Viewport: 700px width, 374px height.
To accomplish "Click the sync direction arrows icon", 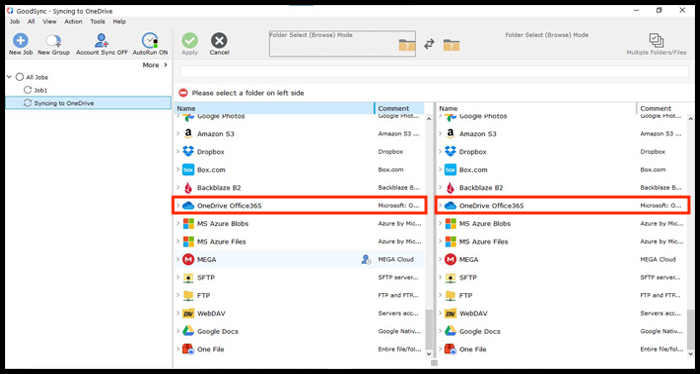I will tap(429, 44).
